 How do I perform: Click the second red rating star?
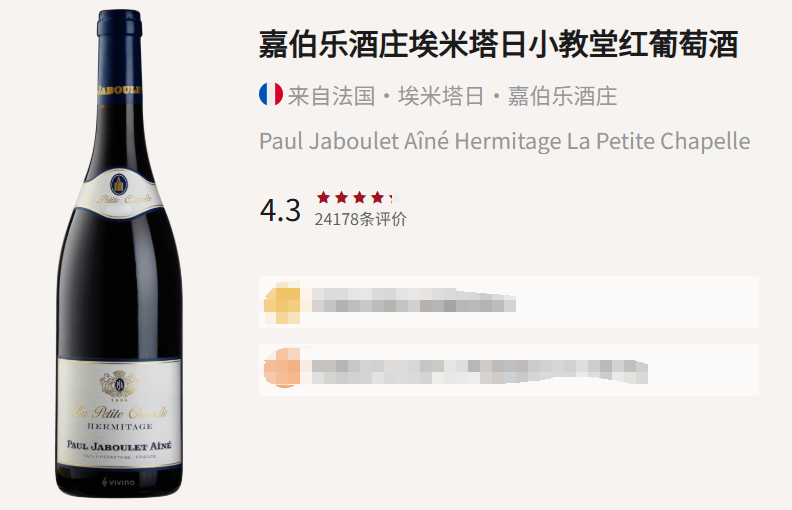(x=341, y=197)
